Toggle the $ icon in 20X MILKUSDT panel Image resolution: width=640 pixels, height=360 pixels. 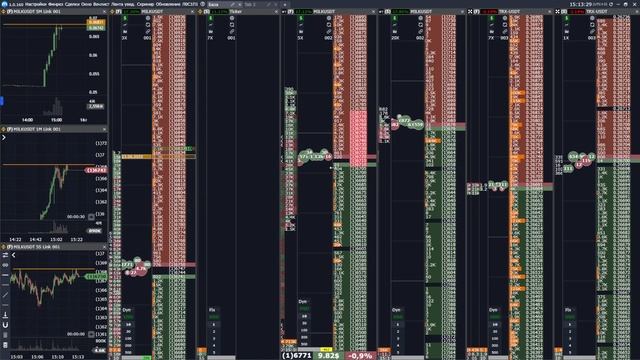pos(394,18)
